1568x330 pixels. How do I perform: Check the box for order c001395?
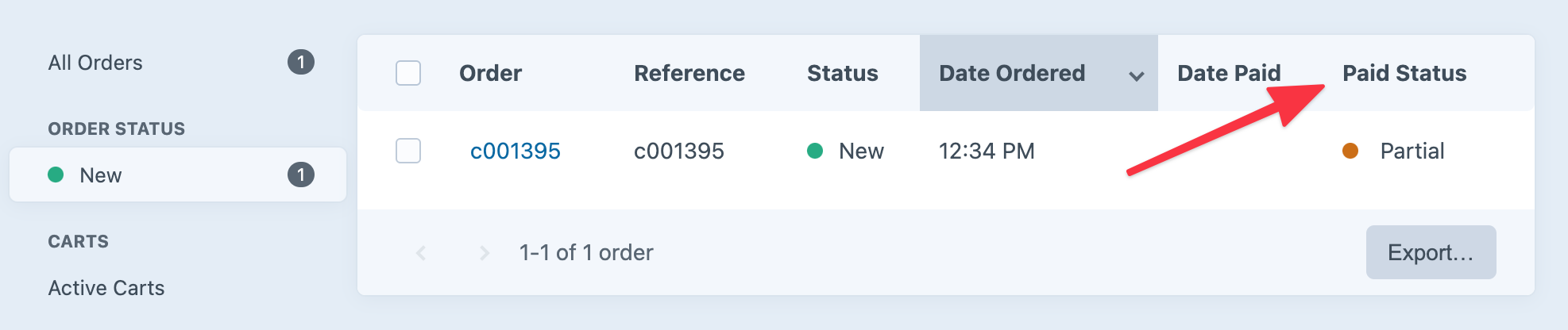[408, 151]
